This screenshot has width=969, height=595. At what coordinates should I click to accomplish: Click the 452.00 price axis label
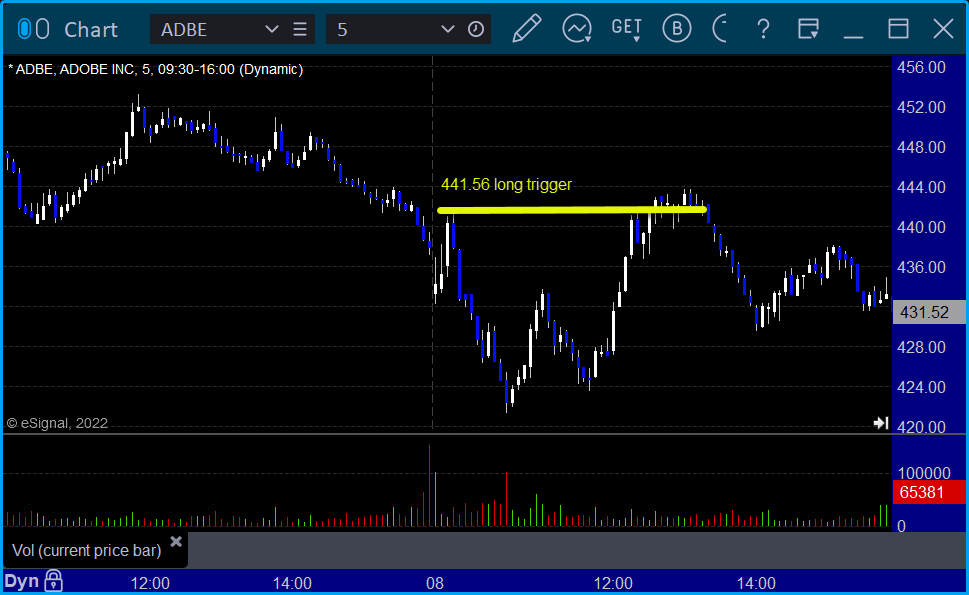(x=921, y=108)
